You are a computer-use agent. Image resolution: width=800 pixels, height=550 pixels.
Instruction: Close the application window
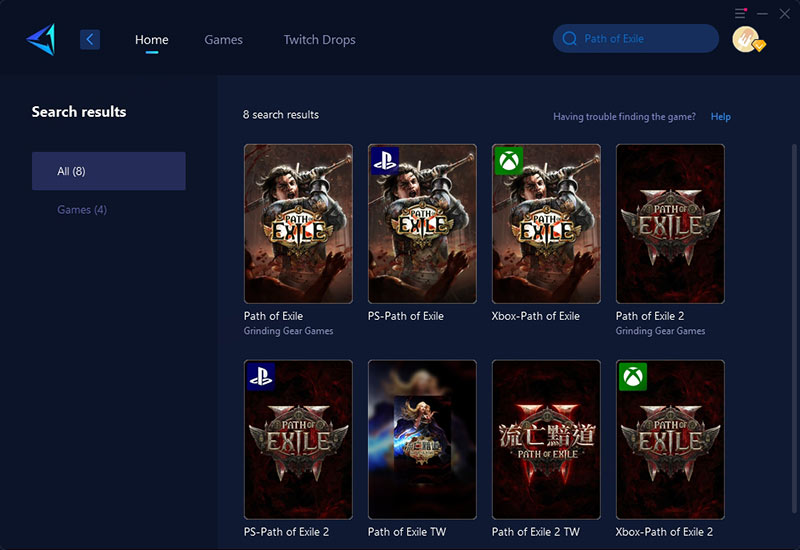click(785, 14)
